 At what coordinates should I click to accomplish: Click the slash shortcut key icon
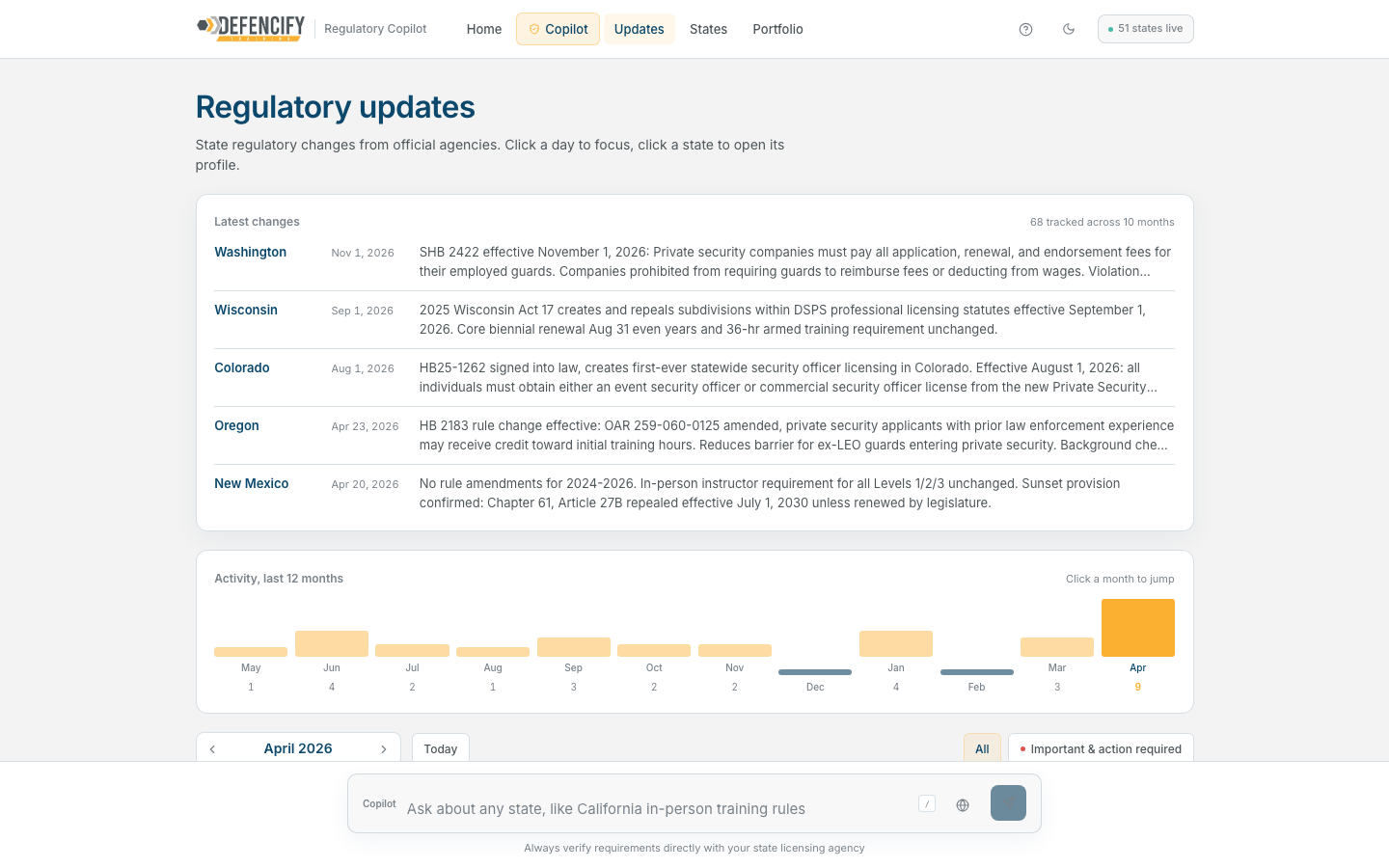[x=927, y=803]
